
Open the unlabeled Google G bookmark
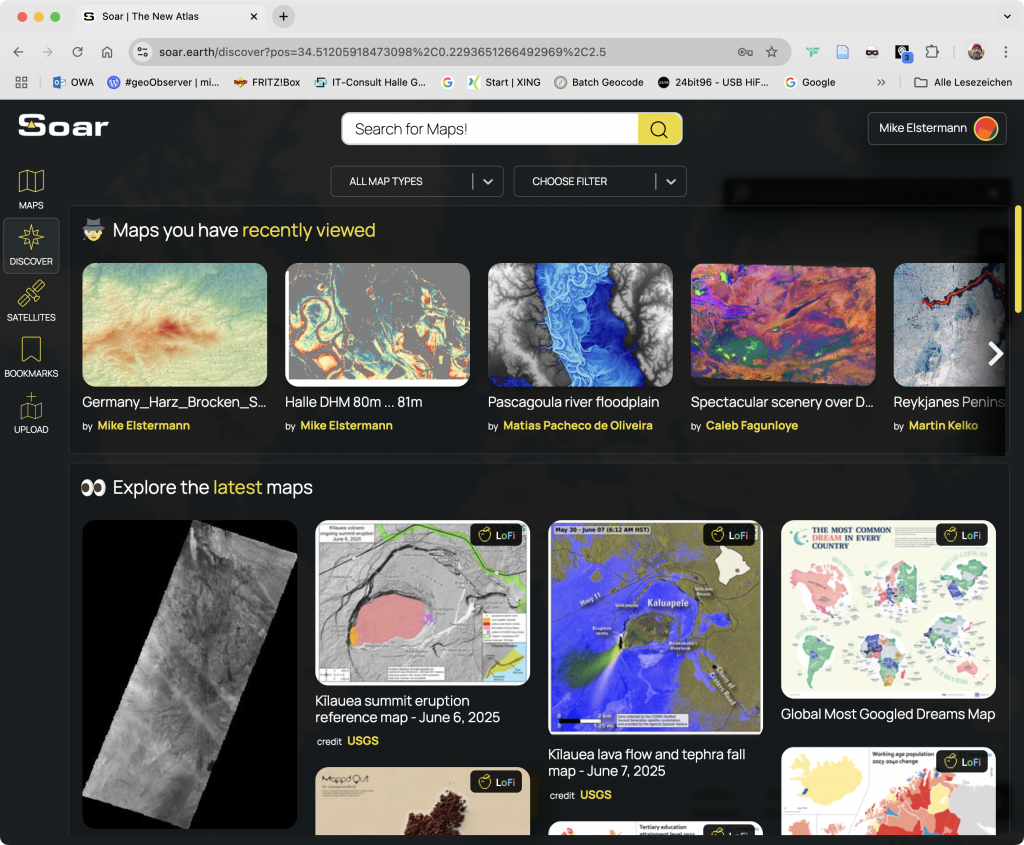point(447,82)
